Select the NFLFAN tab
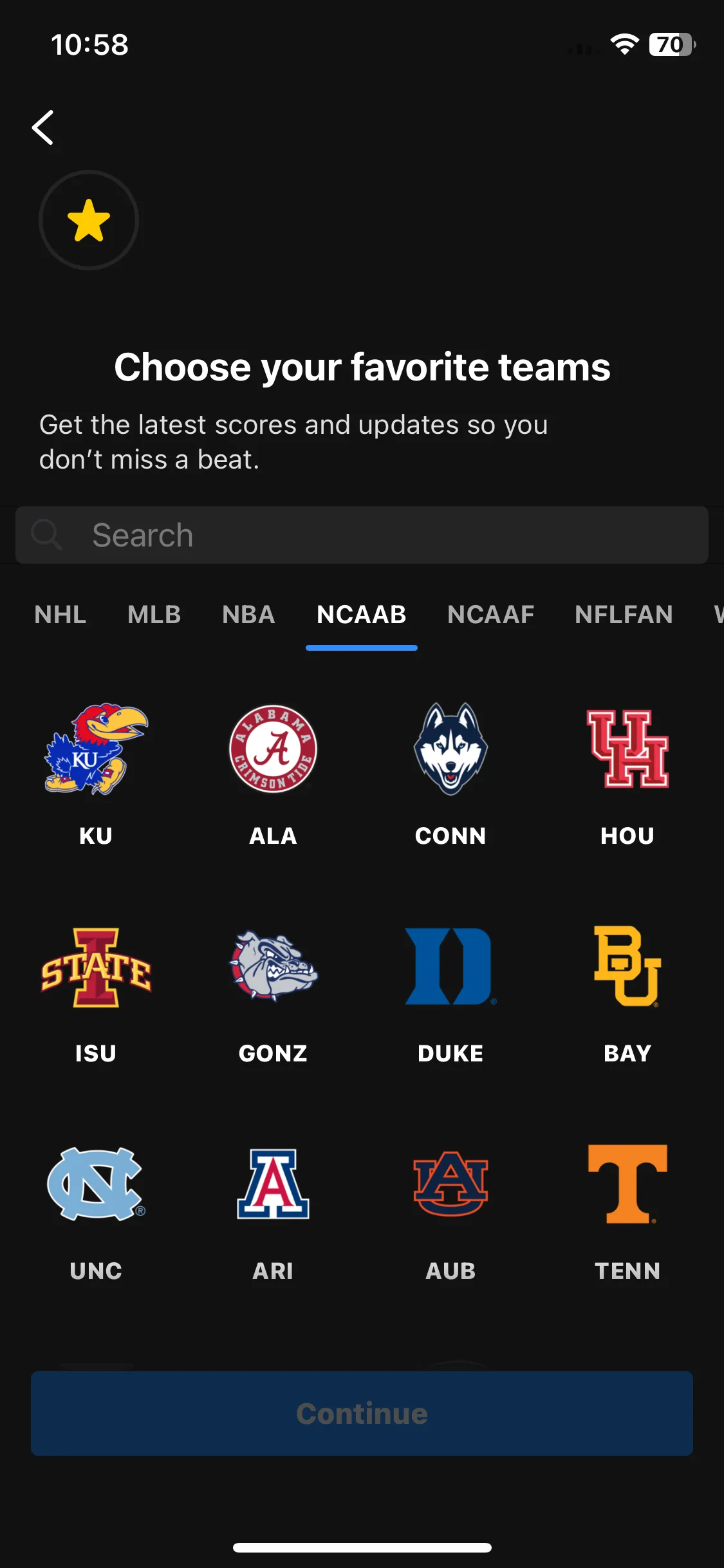 [x=624, y=614]
